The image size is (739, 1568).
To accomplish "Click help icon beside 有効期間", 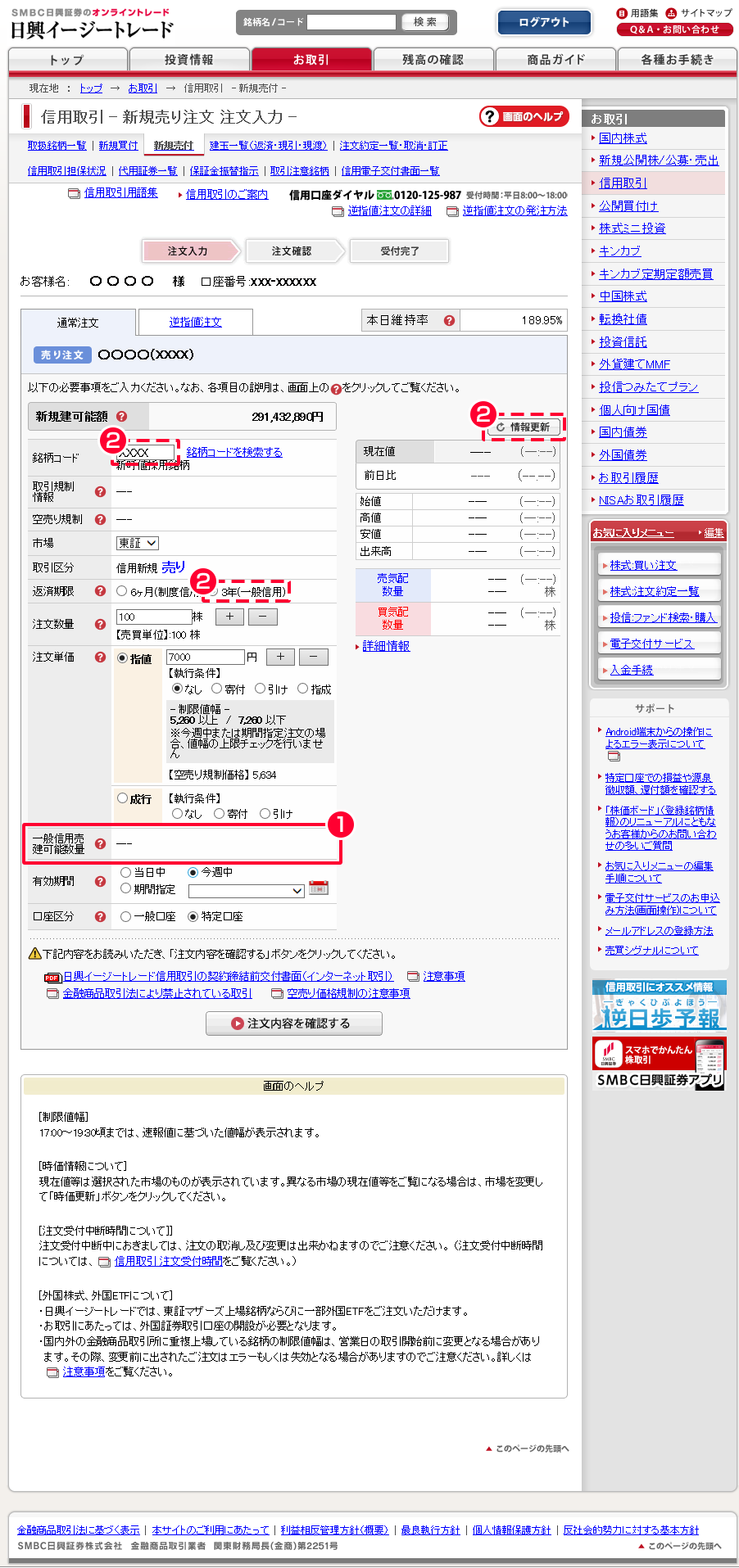I will click(x=100, y=882).
